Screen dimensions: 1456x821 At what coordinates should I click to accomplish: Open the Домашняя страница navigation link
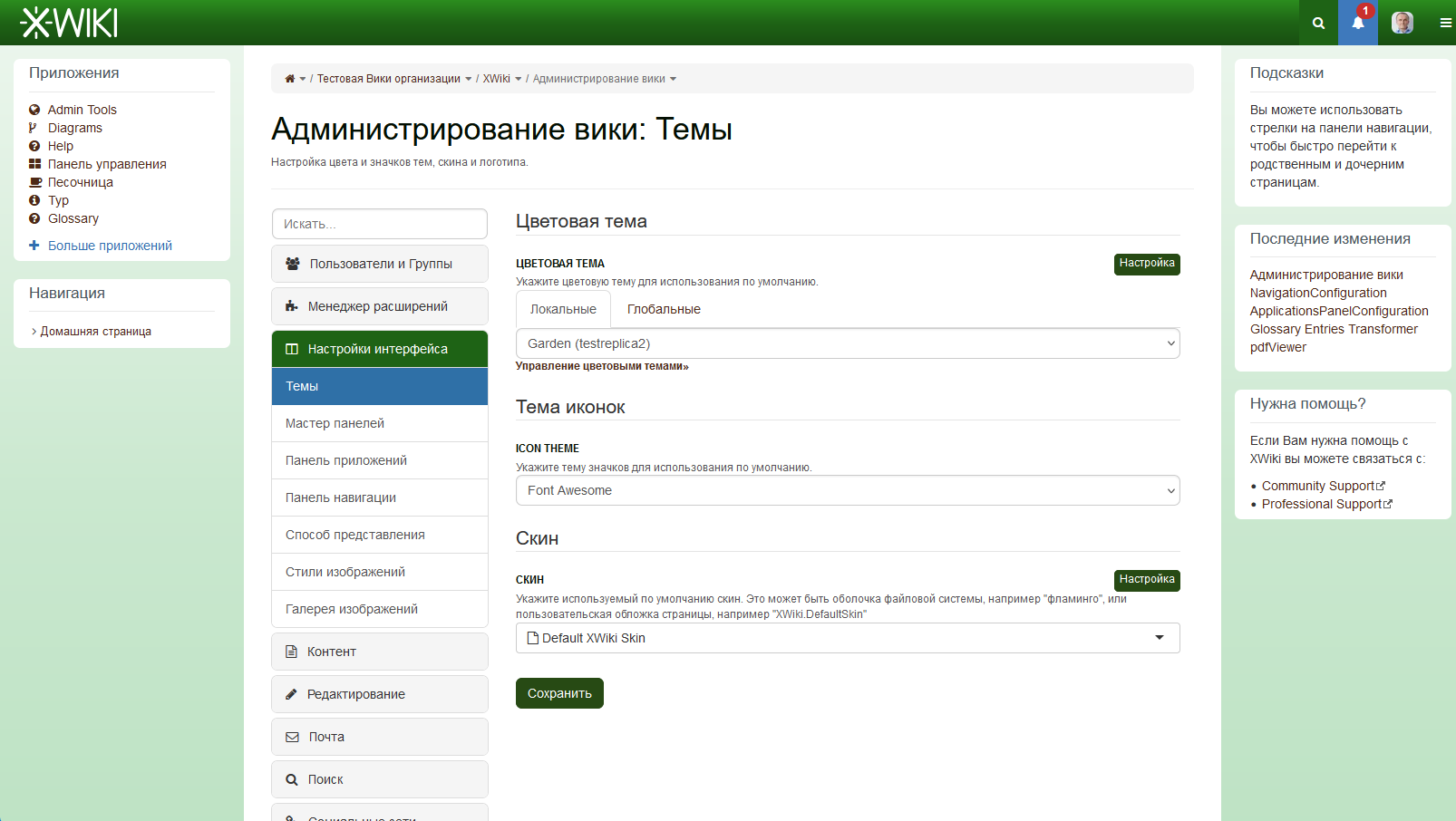click(96, 332)
